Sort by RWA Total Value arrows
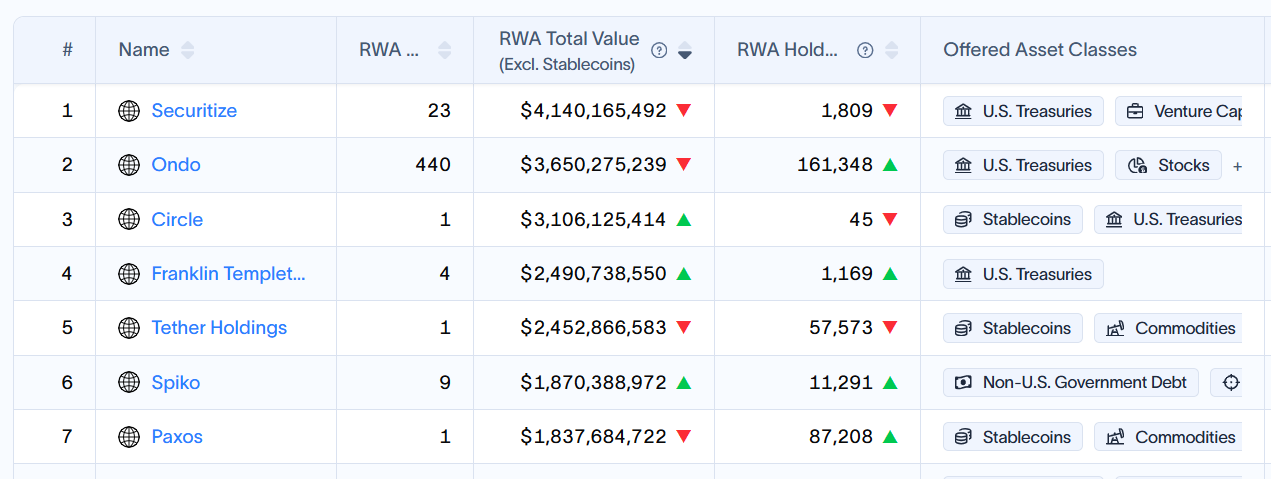 click(685, 50)
